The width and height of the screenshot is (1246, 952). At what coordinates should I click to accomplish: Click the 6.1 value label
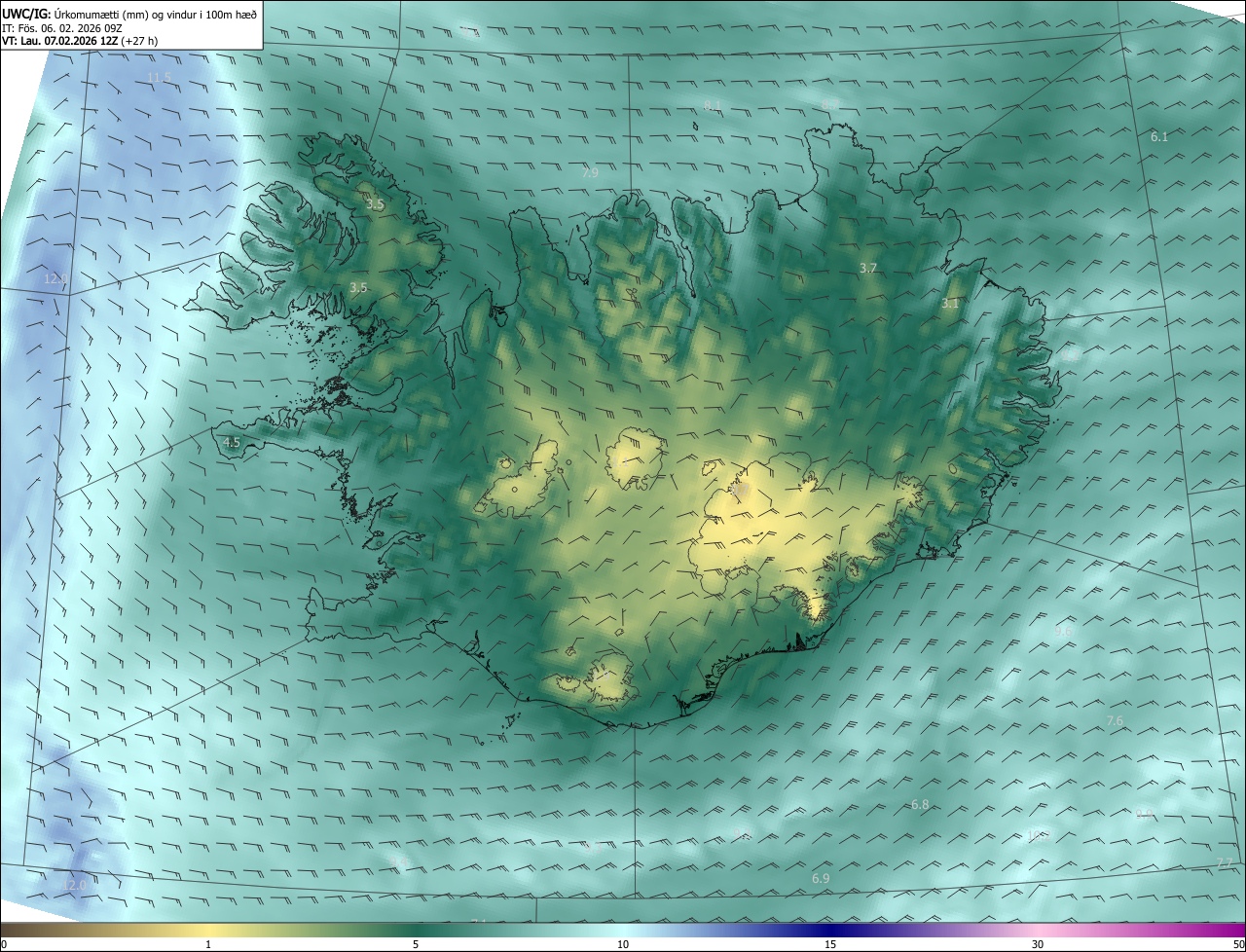(x=1159, y=137)
